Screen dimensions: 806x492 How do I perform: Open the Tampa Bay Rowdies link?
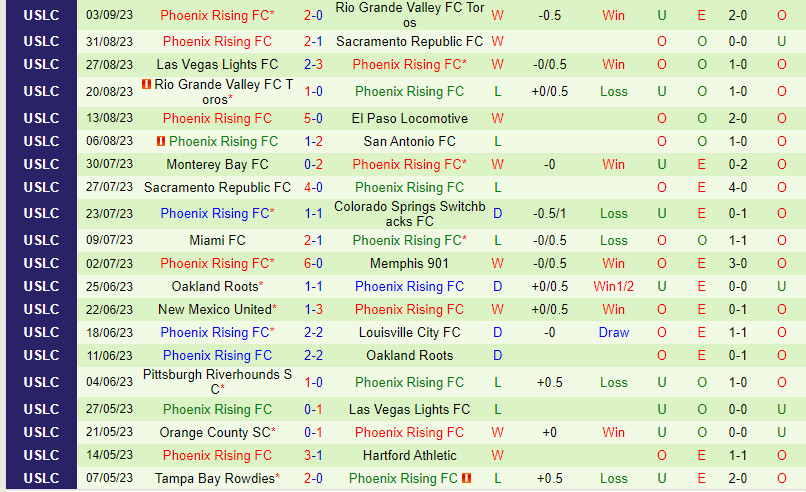215,479
